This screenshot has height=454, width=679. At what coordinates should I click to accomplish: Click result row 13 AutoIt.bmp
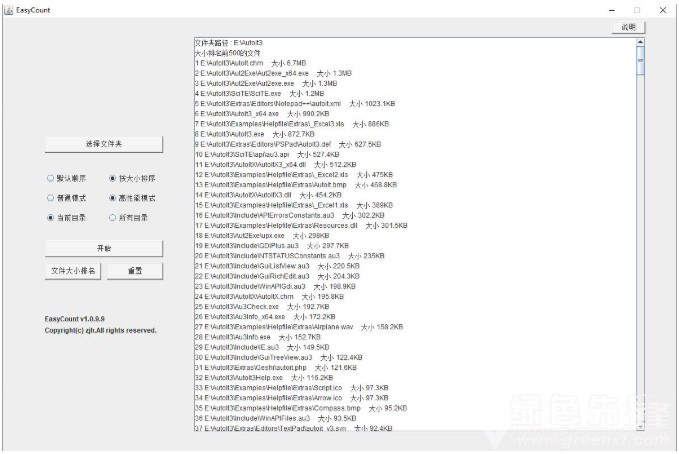point(296,185)
